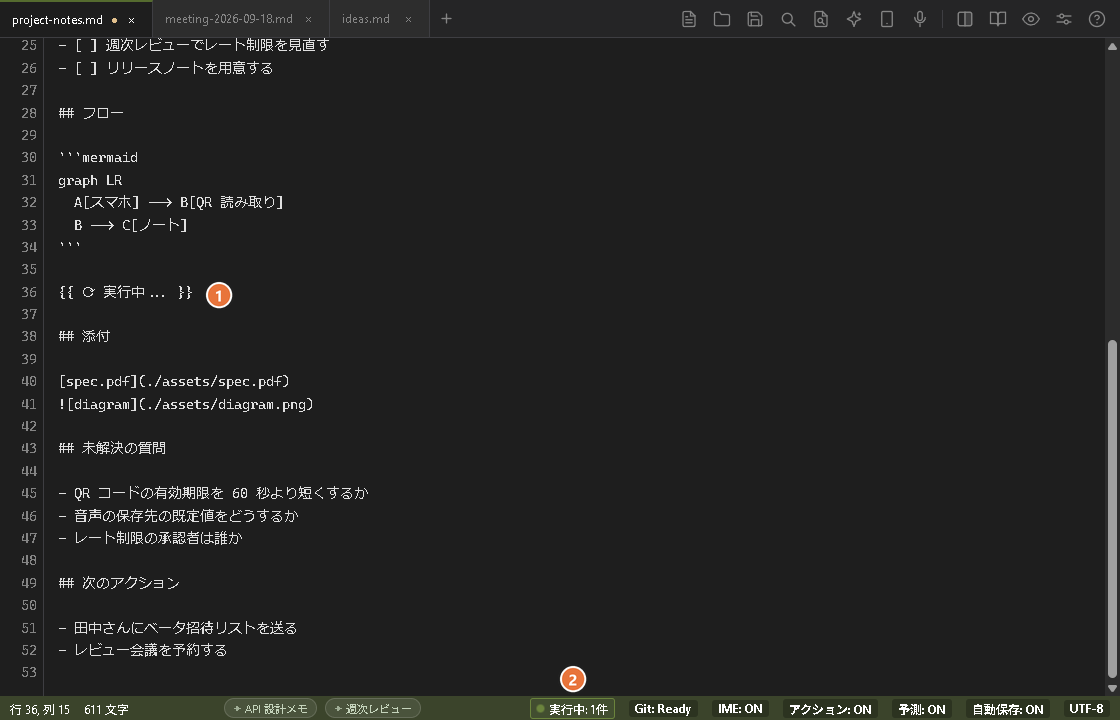
Task: Open search with the magnifier icon
Action: coord(788,19)
